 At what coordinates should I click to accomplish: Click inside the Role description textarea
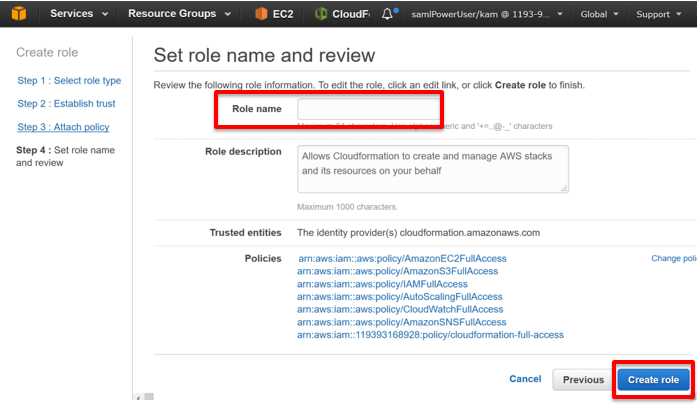pos(433,169)
